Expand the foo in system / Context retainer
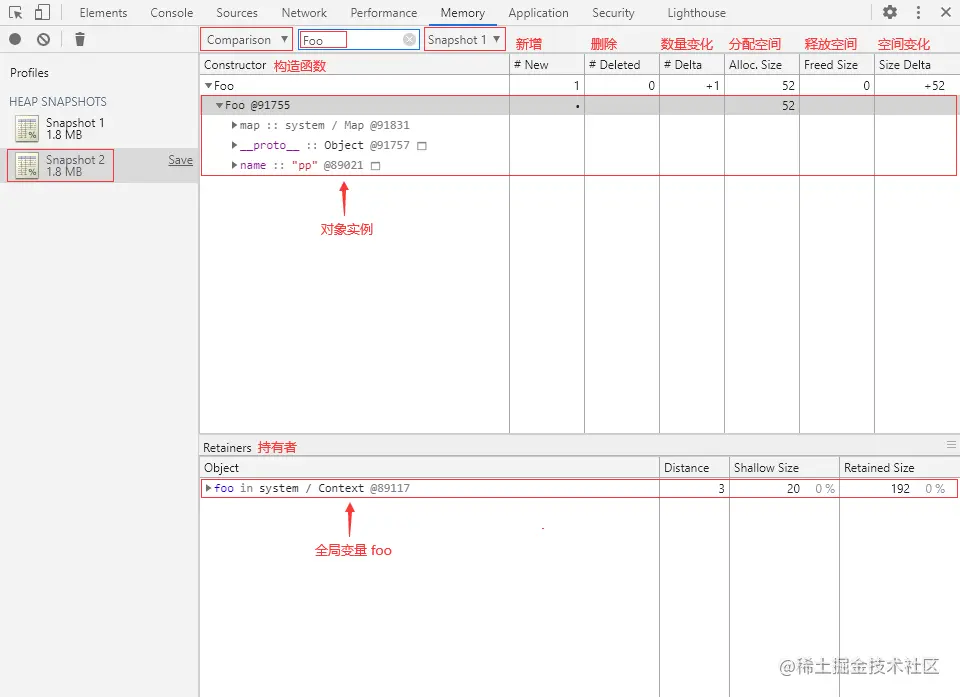This screenshot has width=960, height=697. click(x=208, y=488)
